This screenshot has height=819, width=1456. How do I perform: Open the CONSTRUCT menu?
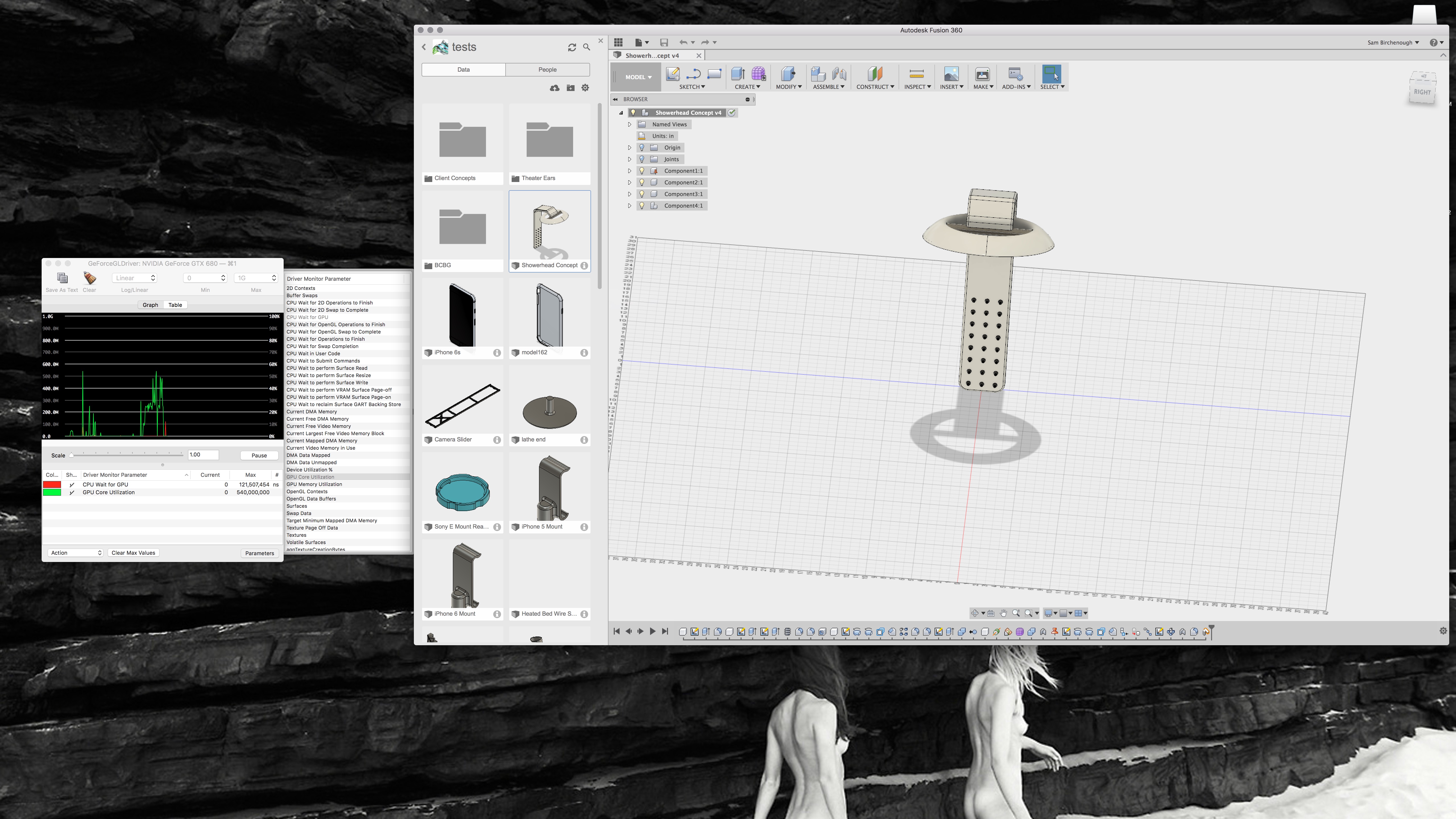click(875, 87)
